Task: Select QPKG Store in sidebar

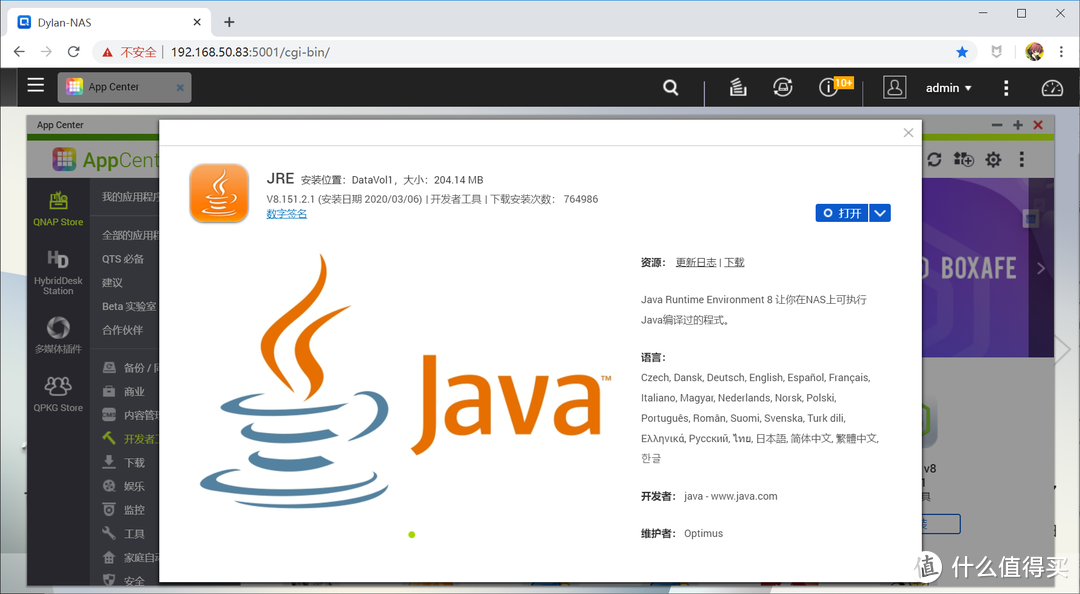Action: click(x=58, y=393)
